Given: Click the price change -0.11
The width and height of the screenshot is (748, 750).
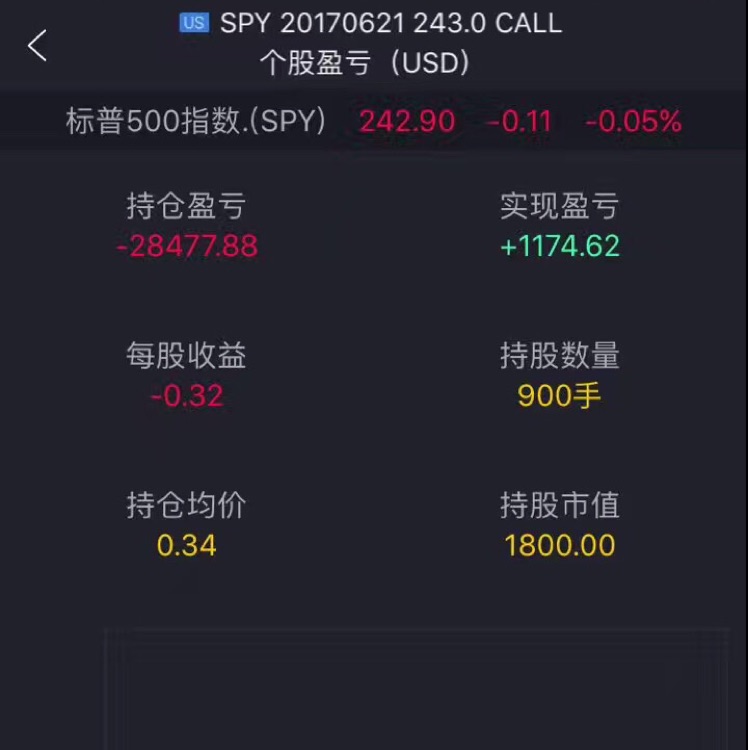Looking at the screenshot, I should click(x=519, y=121).
